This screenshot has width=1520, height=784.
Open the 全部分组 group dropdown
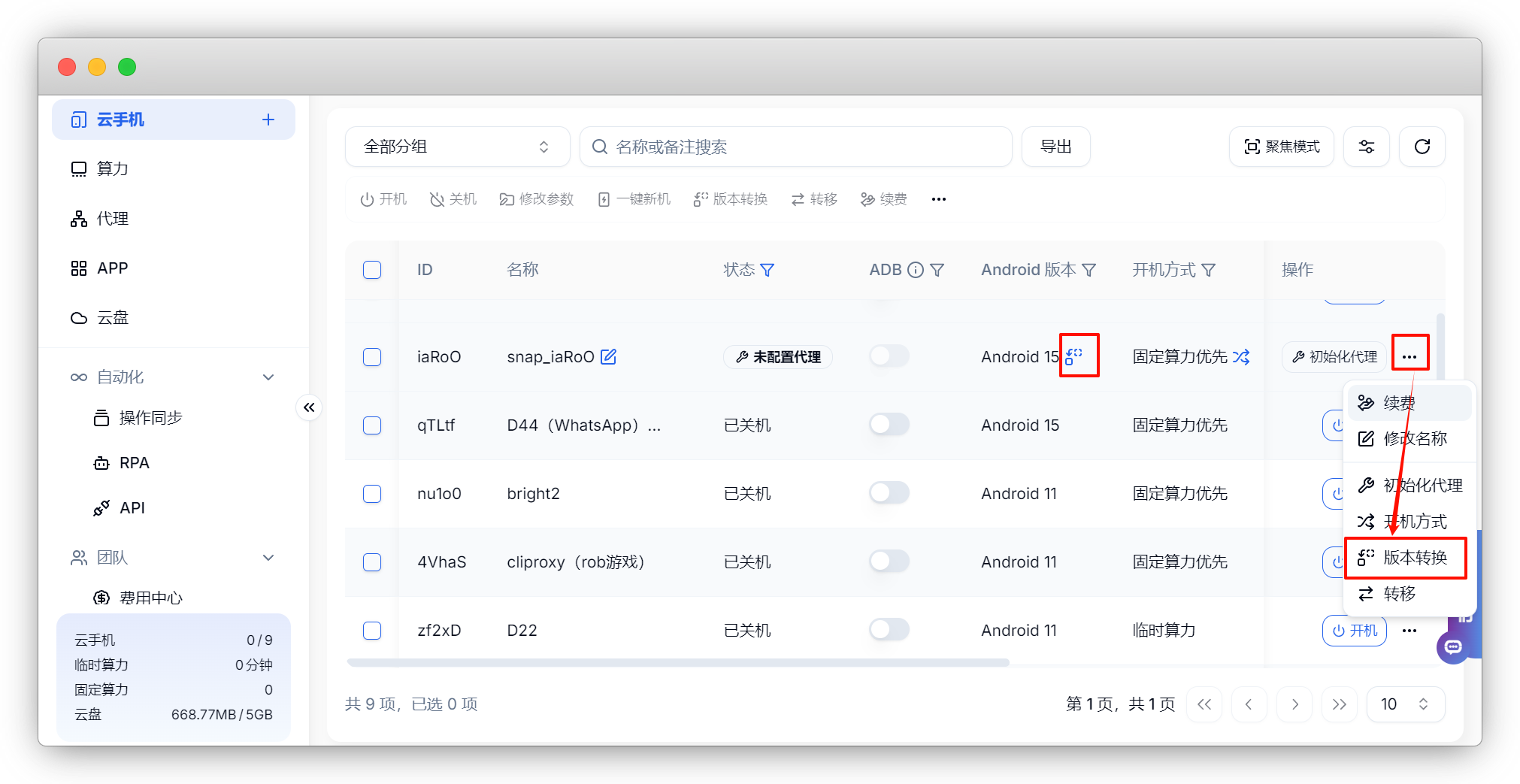click(457, 147)
